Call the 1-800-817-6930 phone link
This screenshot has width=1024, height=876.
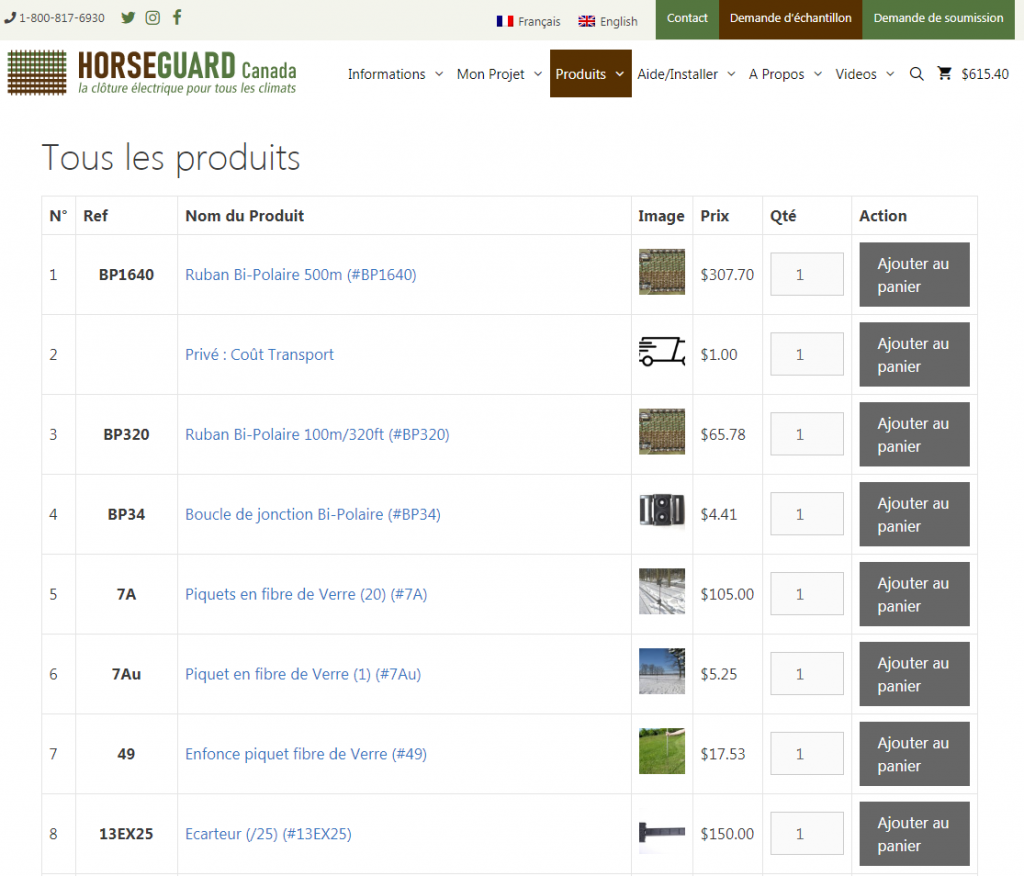coord(55,18)
